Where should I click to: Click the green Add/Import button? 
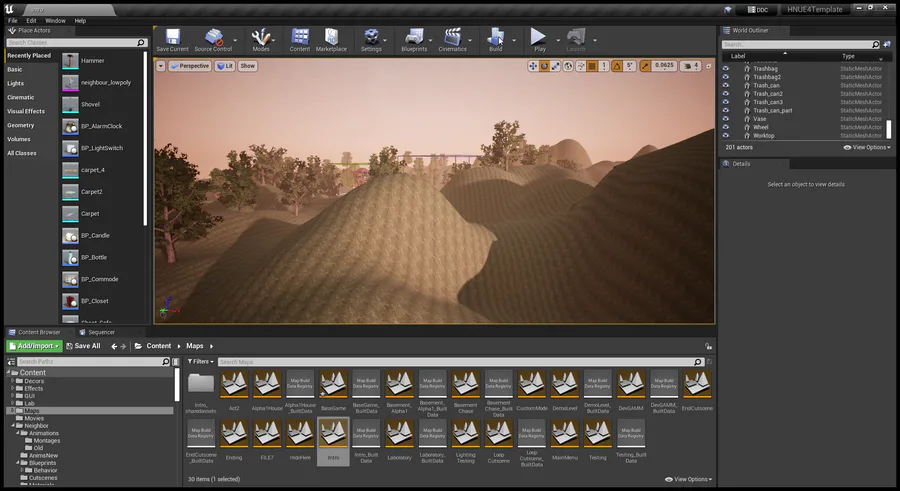coord(34,346)
